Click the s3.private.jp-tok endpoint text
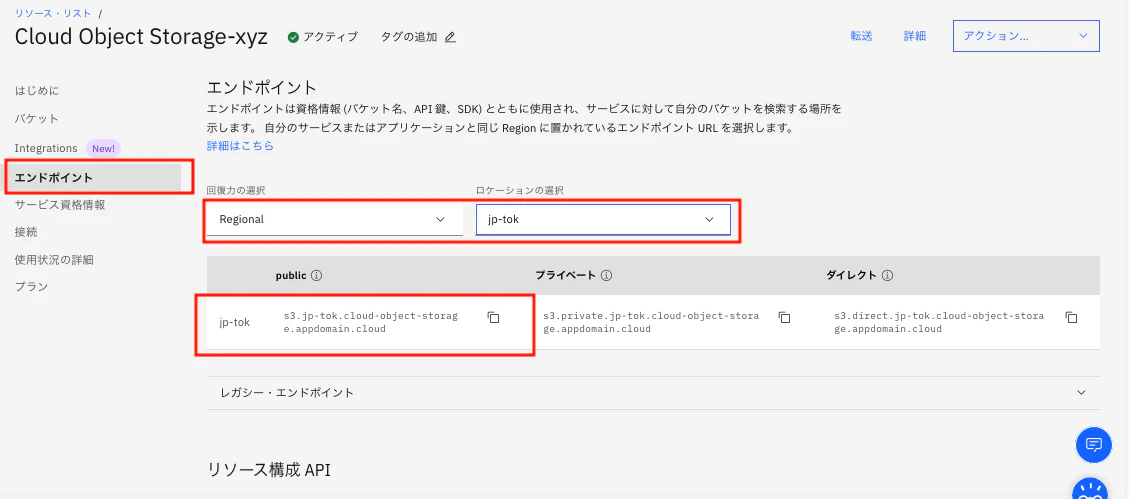This screenshot has height=499, width=1130. point(651,322)
